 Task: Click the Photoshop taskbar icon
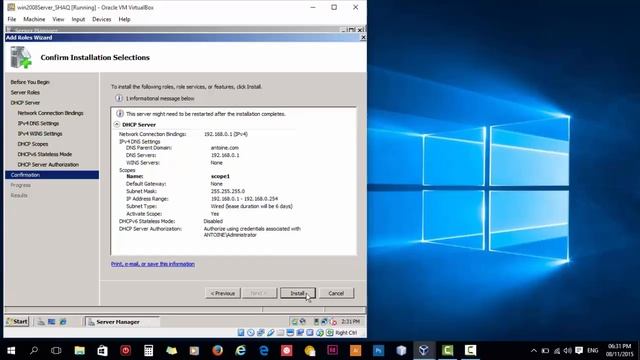378,350
